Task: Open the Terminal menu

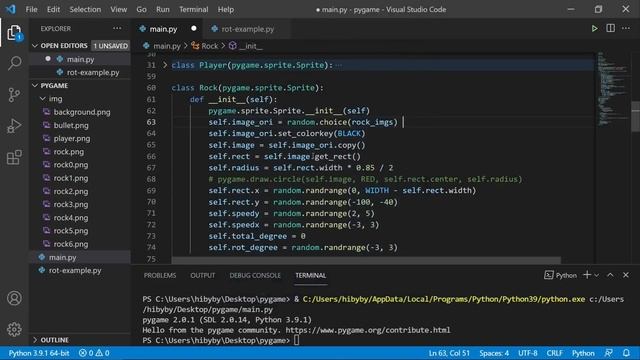Action: pyautogui.click(x=193, y=9)
